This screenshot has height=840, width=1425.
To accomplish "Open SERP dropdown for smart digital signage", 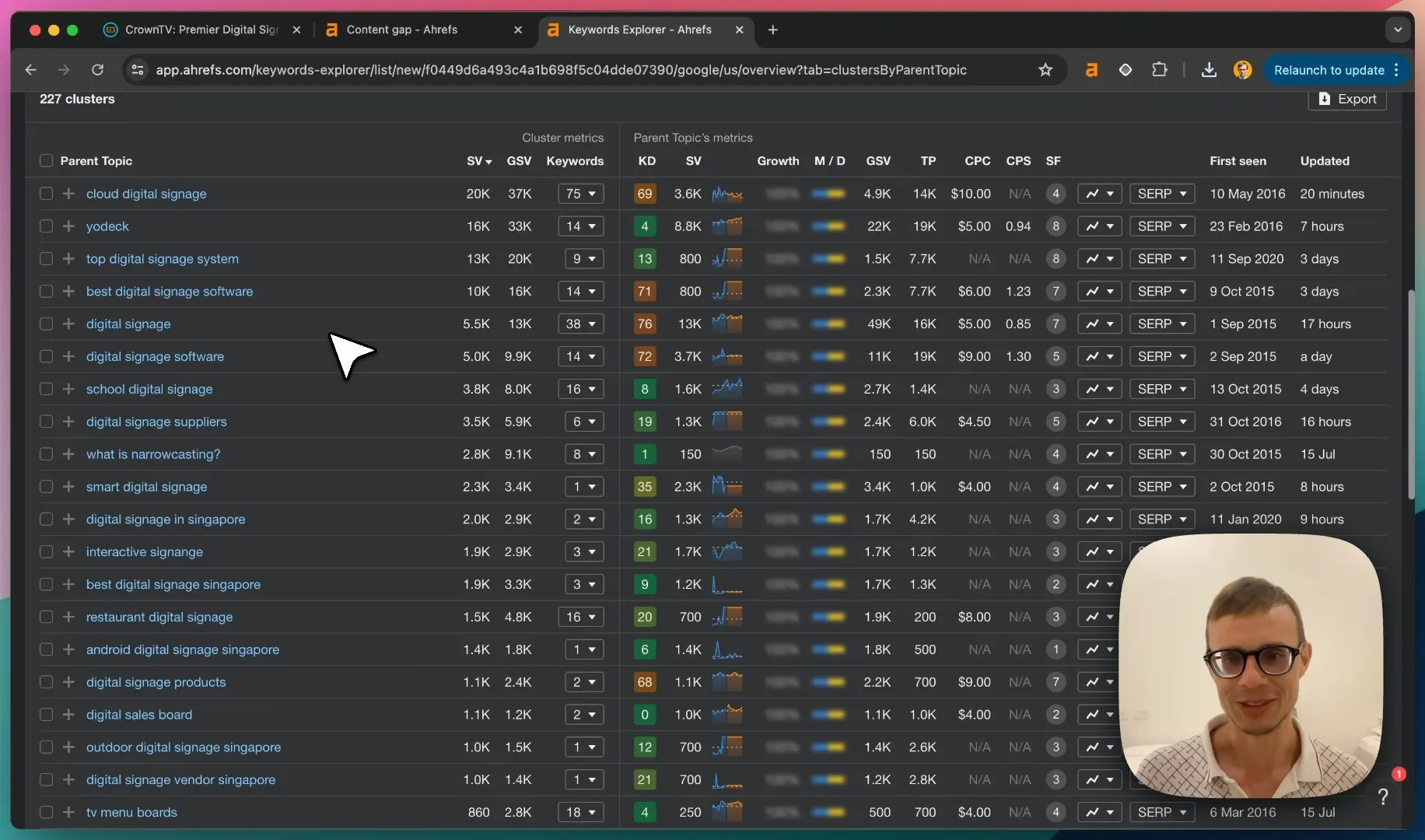I will 1162,487.
